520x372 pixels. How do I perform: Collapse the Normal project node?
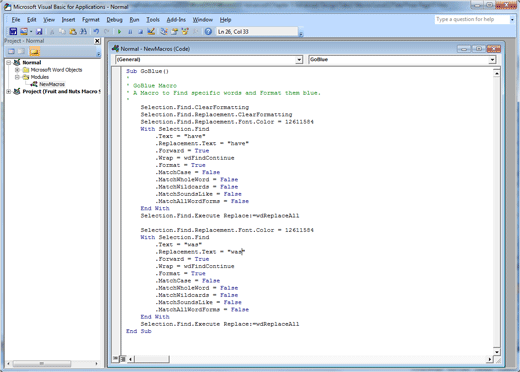[x=9, y=63]
